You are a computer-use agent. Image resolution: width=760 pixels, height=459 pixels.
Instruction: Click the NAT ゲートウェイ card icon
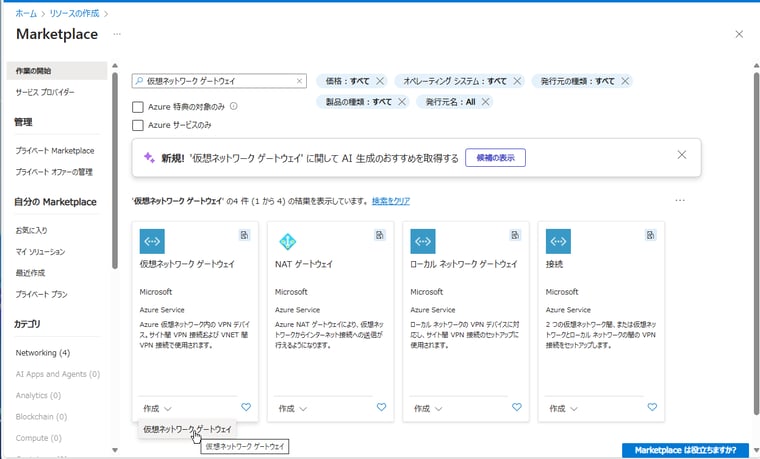pos(287,241)
